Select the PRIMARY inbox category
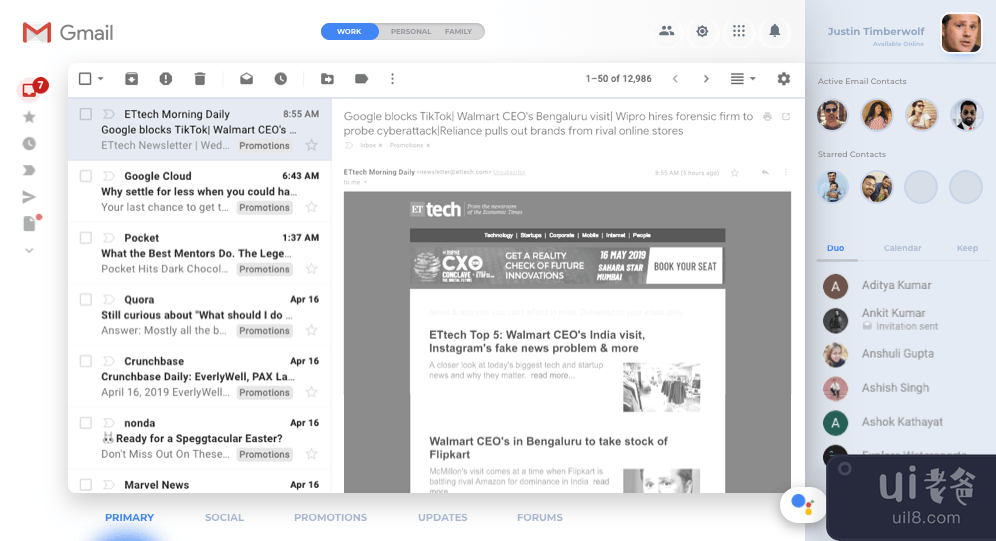996x541 pixels. [130, 518]
